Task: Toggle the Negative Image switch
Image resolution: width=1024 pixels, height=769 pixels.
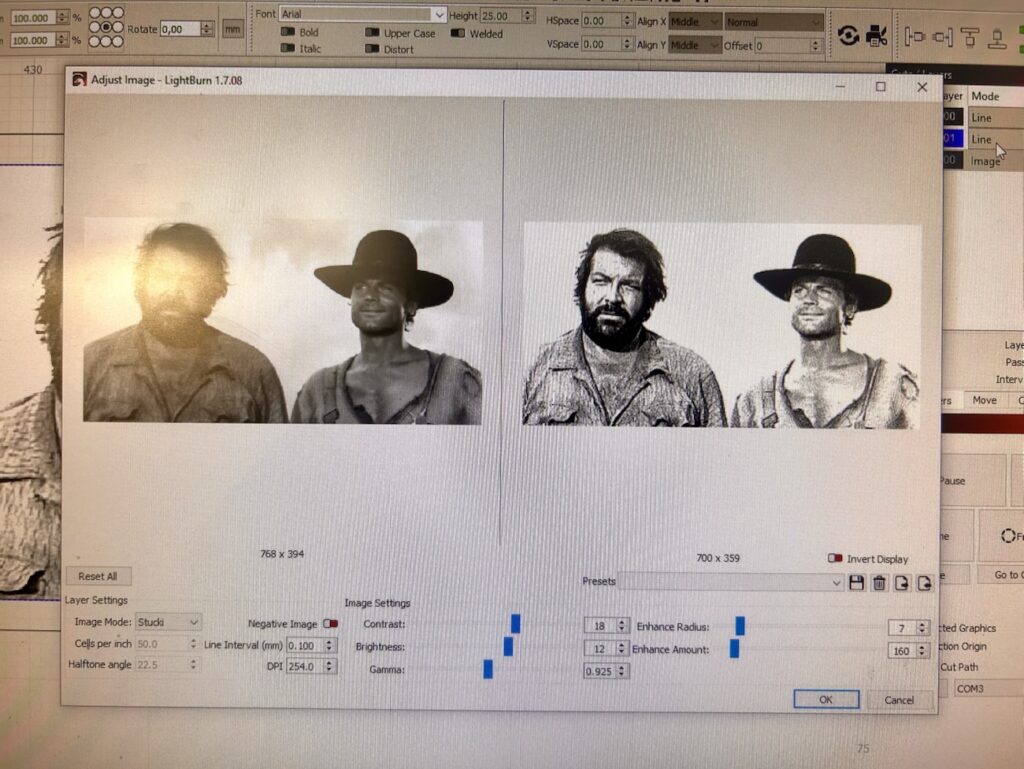Action: click(330, 623)
